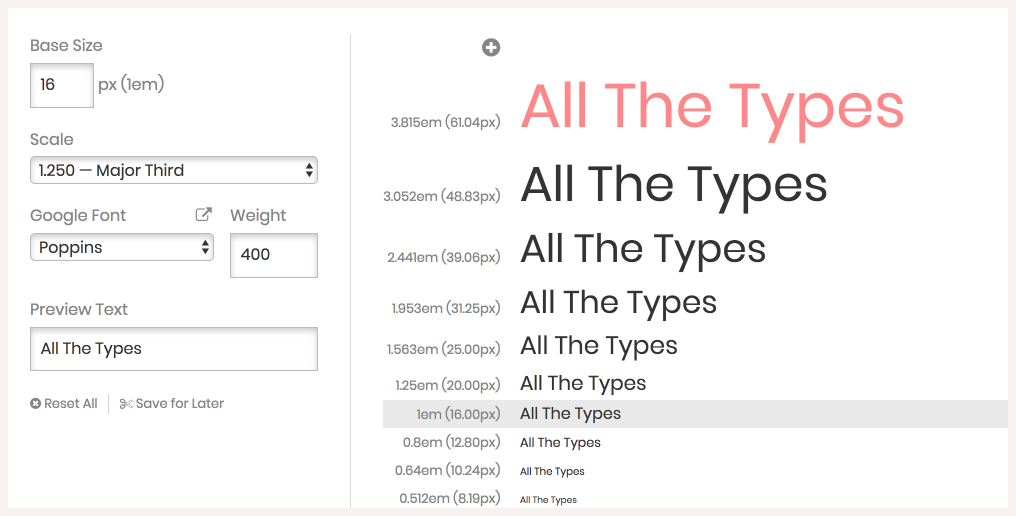Click the Base Size label
Viewport: 1016px width, 516px height.
[66, 45]
